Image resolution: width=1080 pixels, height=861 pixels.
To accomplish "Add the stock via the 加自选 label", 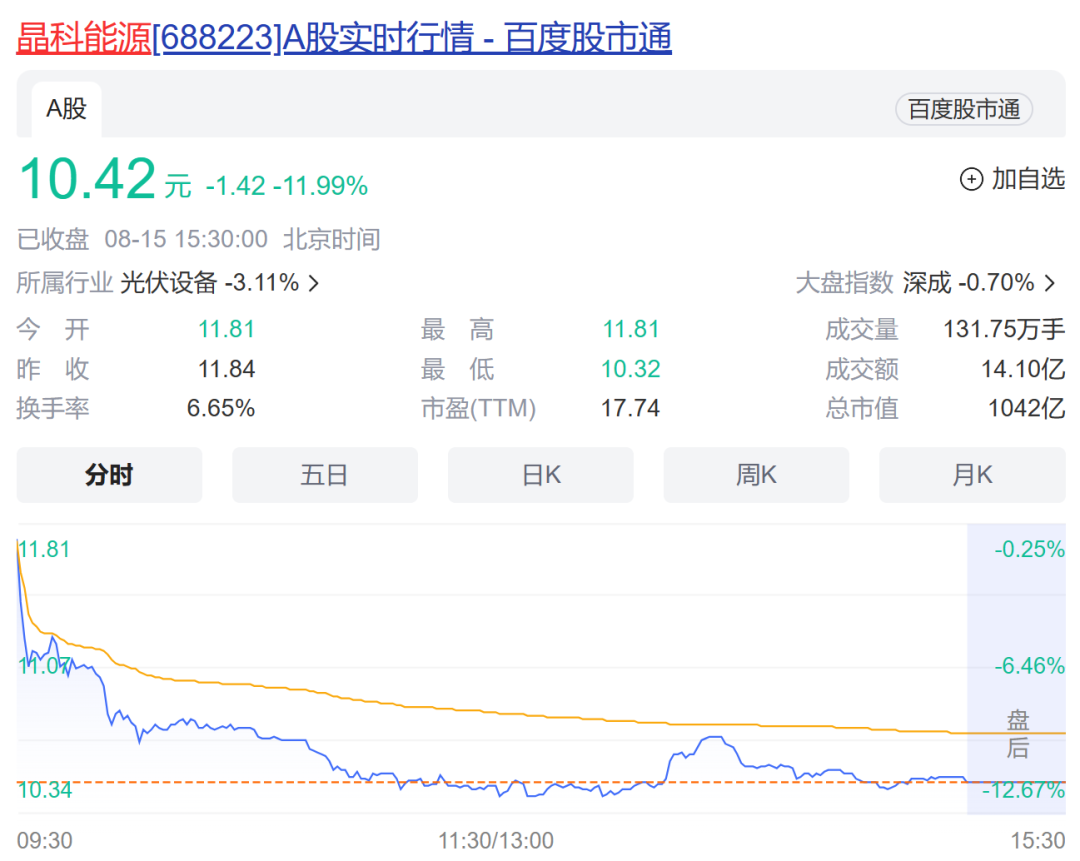I will click(1028, 179).
